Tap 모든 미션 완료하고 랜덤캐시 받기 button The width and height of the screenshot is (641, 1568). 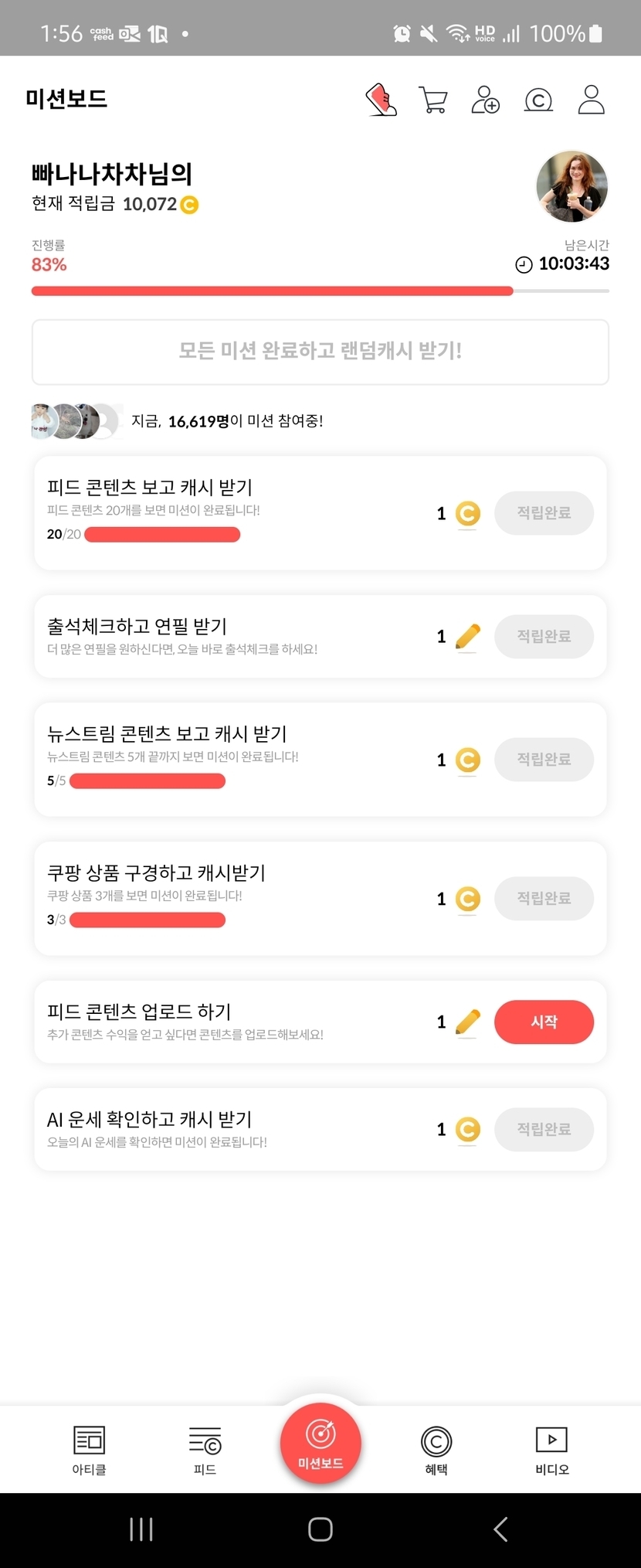(320, 351)
